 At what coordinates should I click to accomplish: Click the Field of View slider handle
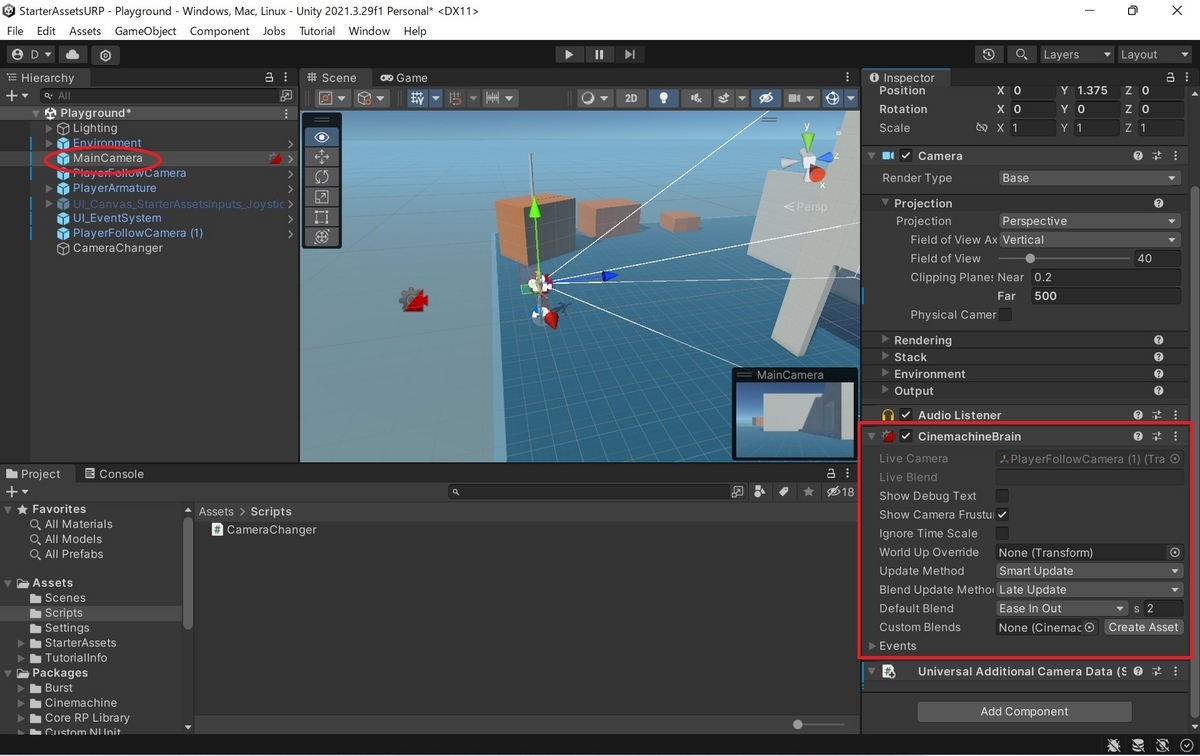1030,258
